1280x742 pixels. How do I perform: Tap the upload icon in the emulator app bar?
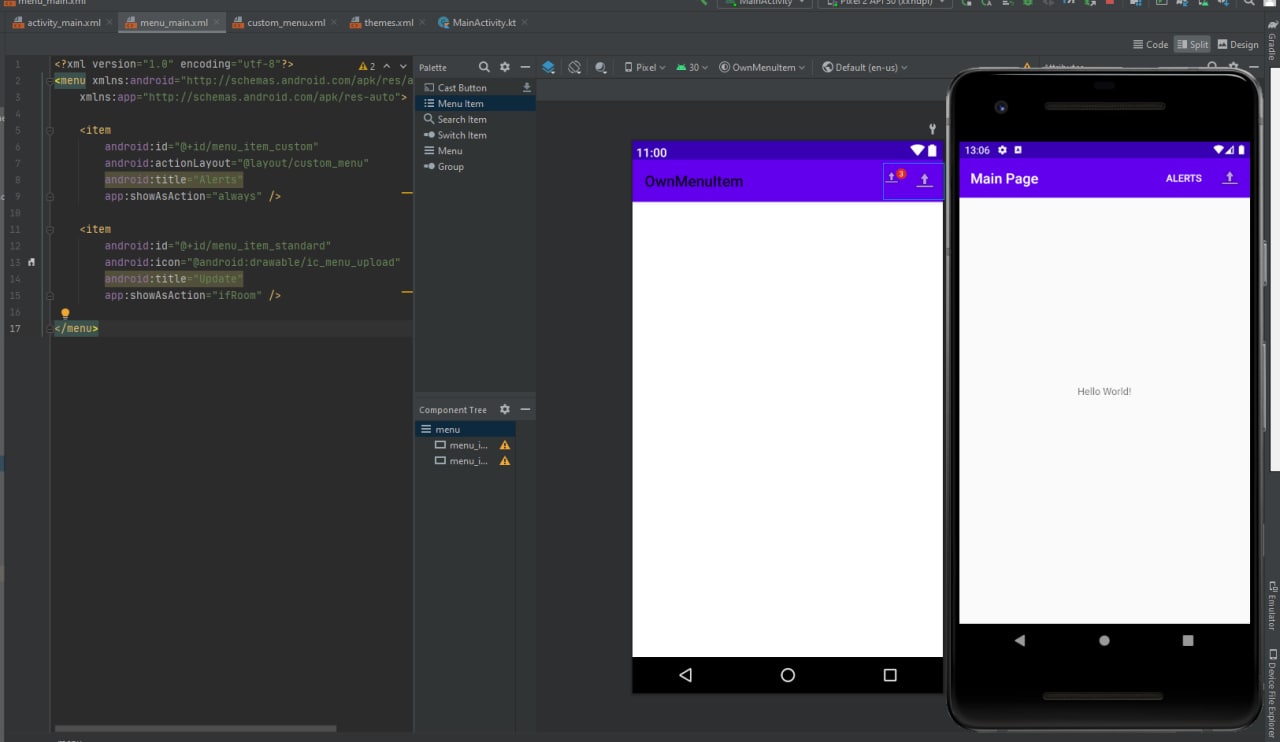tap(1230, 178)
